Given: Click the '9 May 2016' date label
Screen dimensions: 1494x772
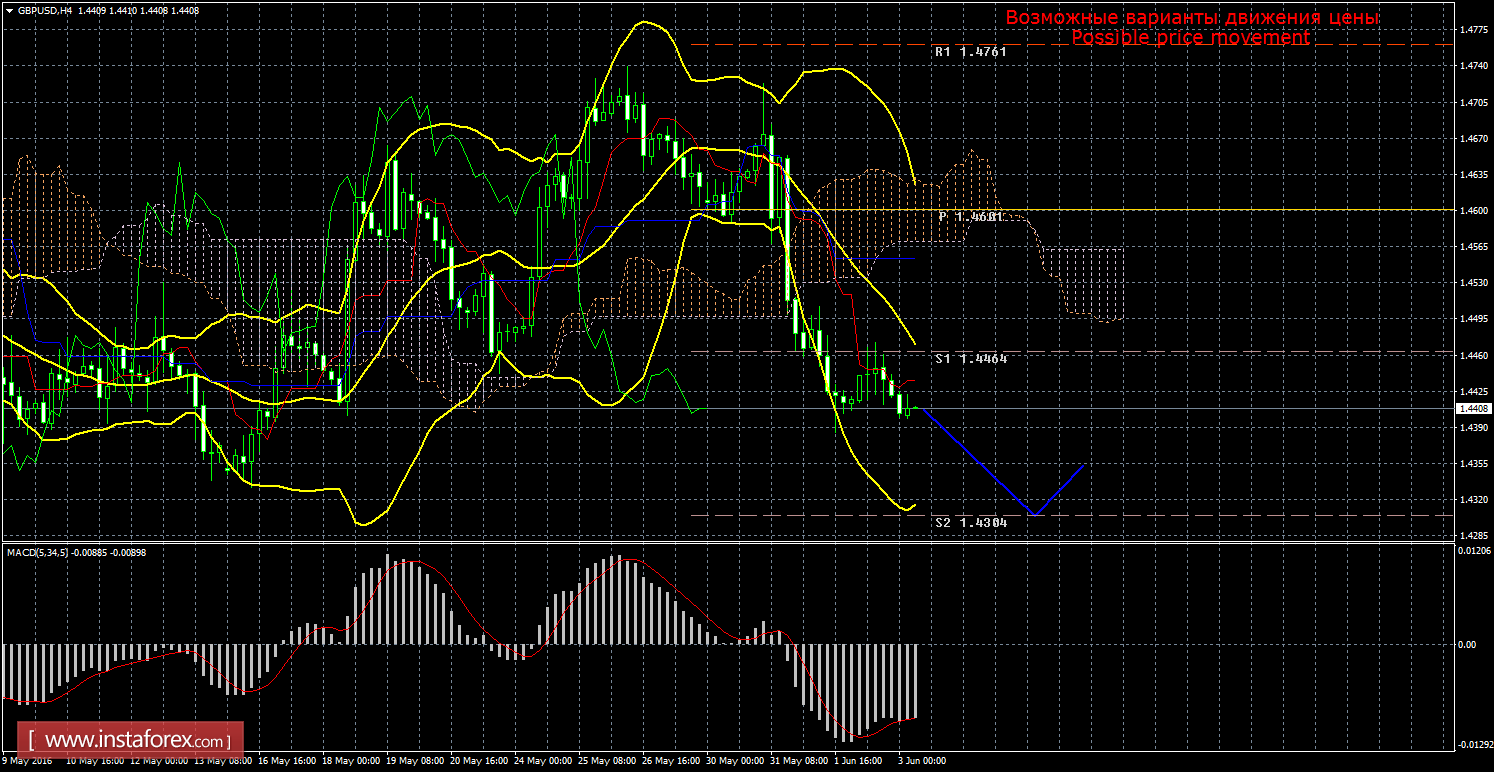Looking at the screenshot, I should pyautogui.click(x=27, y=760).
